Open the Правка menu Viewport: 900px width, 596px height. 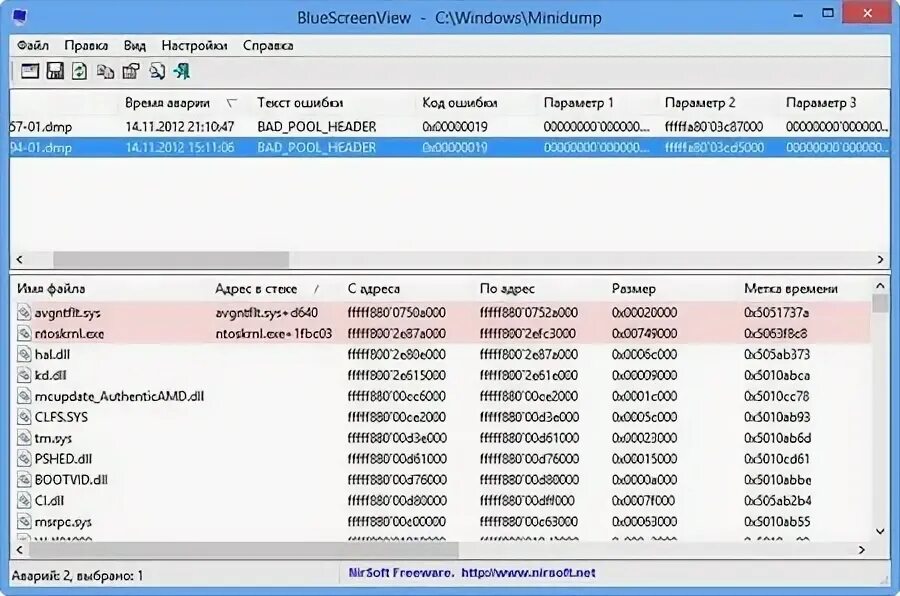coord(86,45)
